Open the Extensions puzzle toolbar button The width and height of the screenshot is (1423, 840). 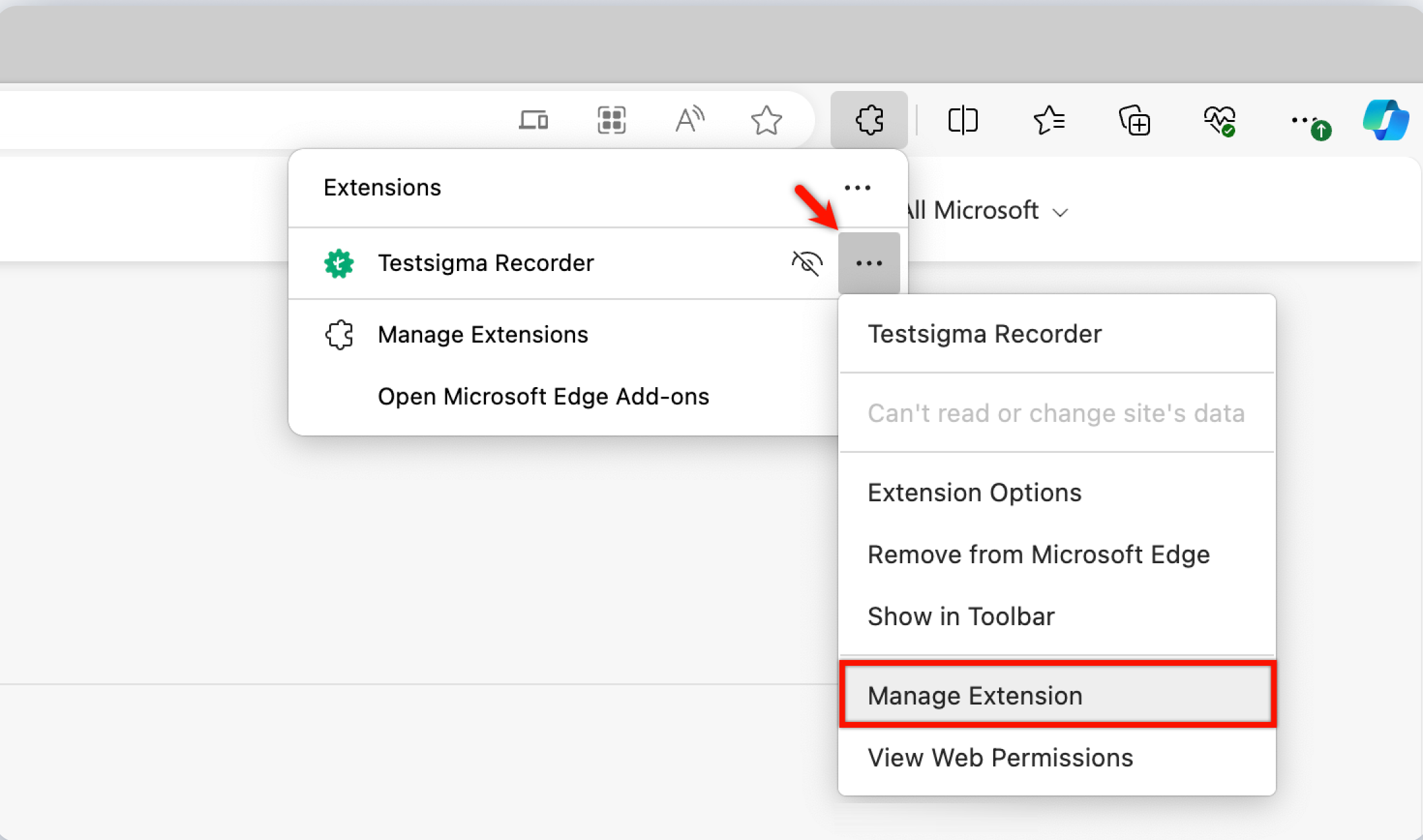pyautogui.click(x=869, y=120)
